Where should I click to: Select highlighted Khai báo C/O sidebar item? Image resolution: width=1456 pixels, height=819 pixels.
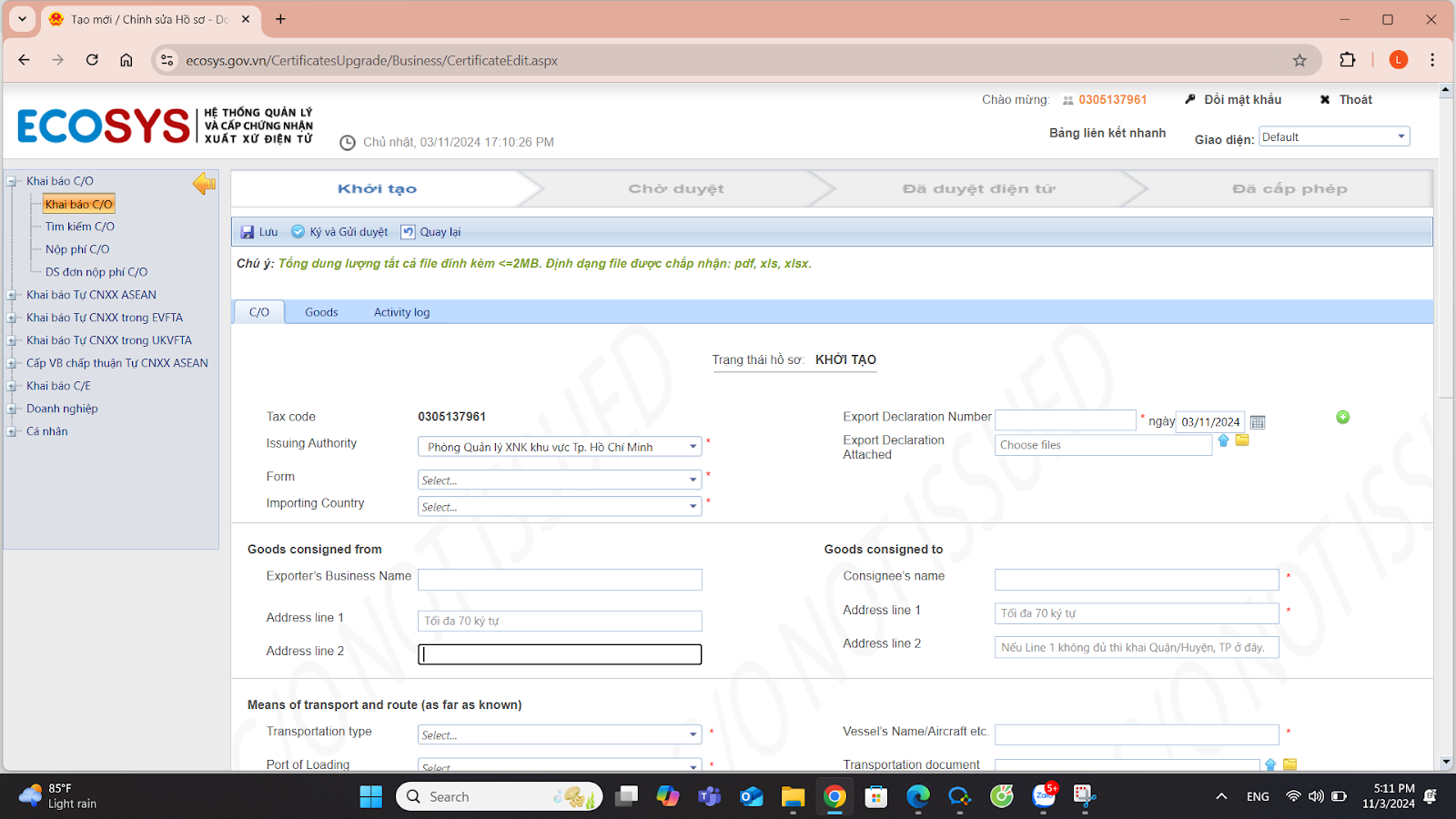tap(79, 204)
